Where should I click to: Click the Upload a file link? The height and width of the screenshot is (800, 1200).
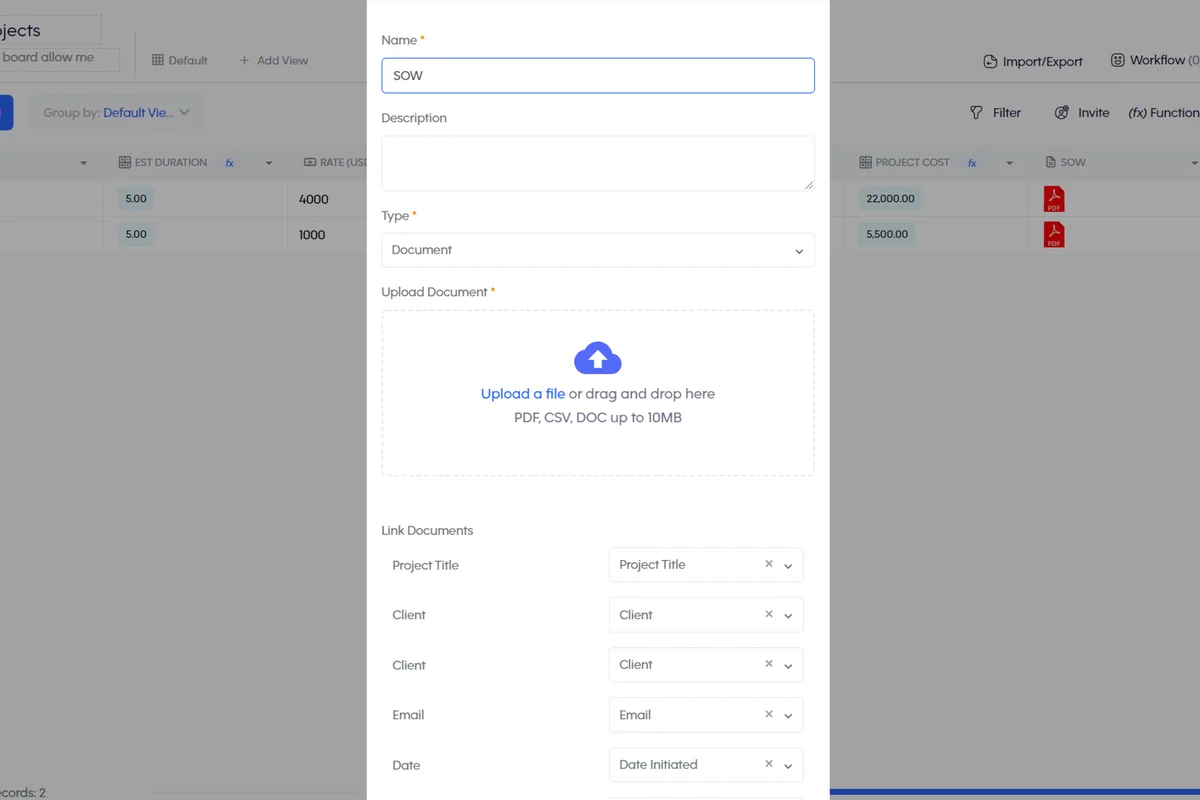coord(523,394)
